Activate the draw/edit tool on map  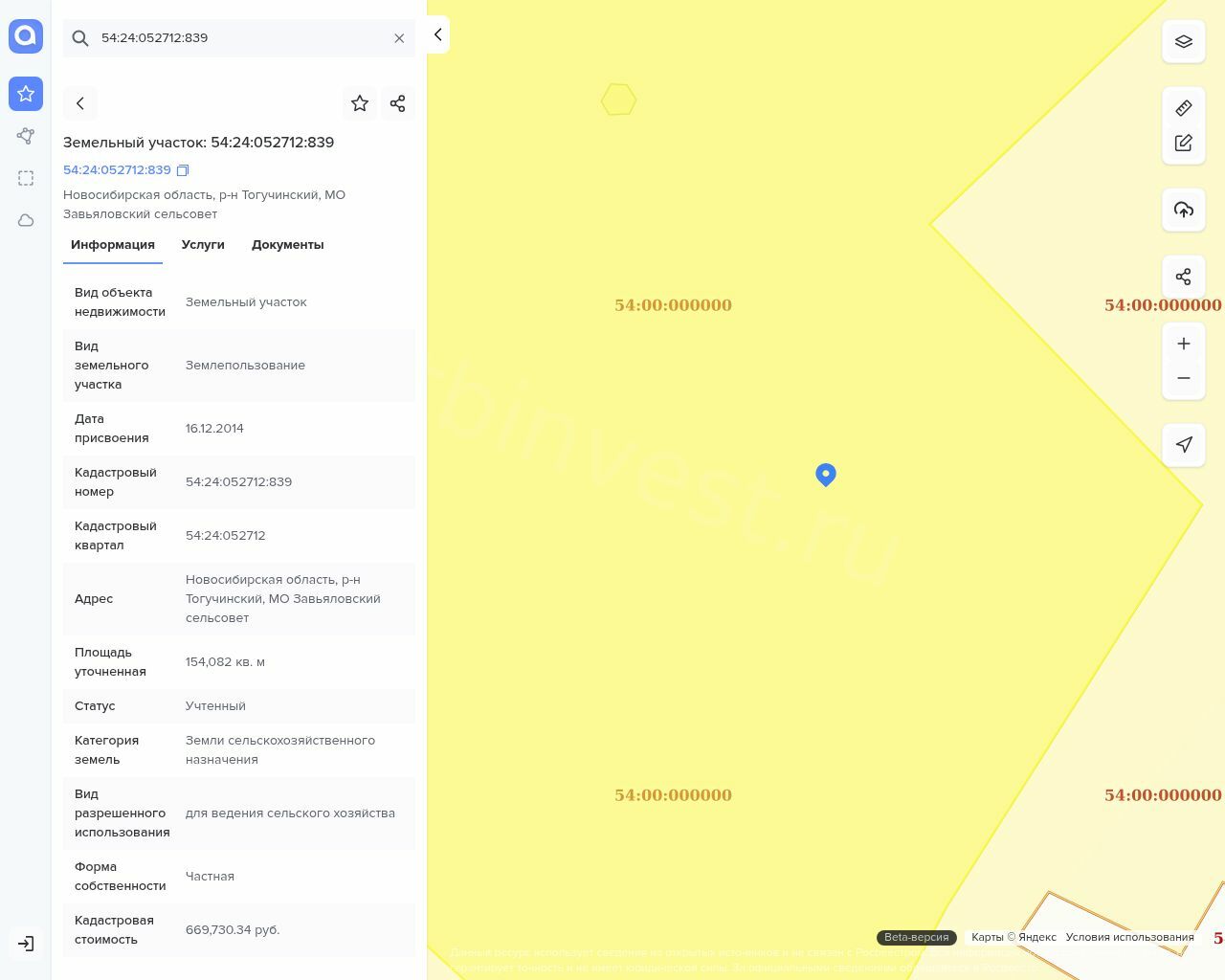pos(1183,143)
